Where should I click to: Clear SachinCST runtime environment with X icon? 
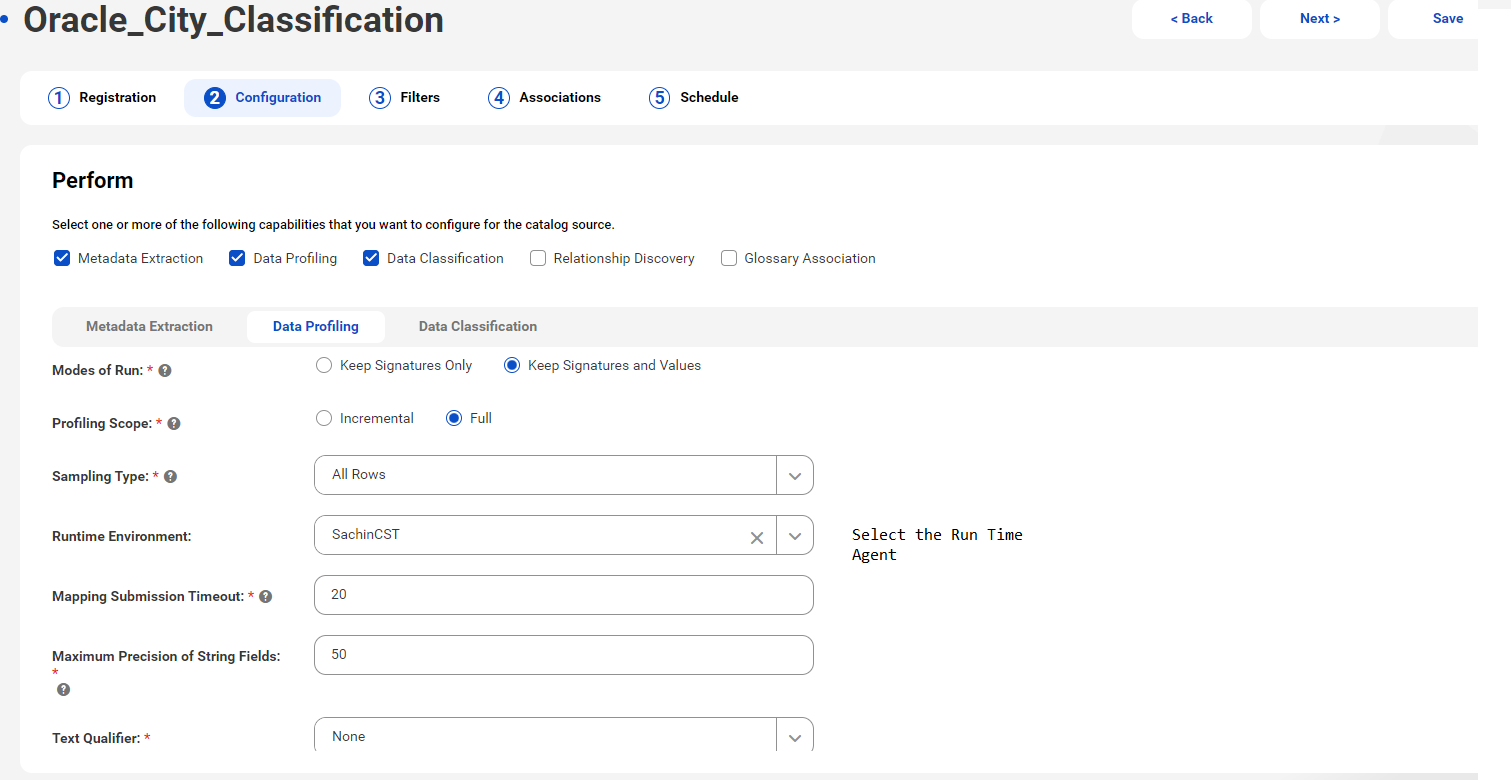click(757, 538)
